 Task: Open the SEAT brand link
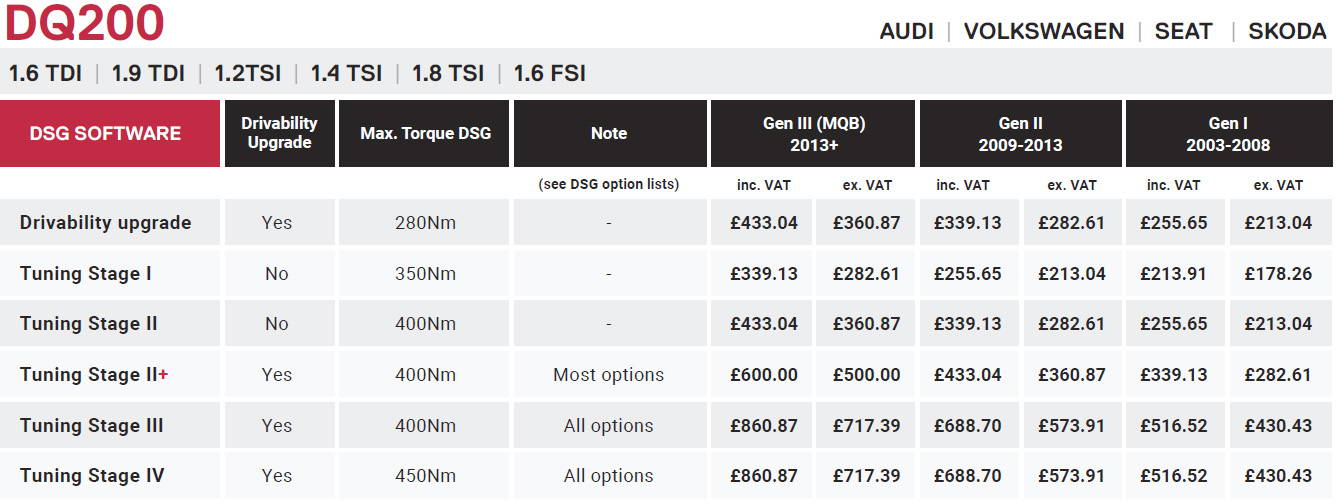click(x=1183, y=31)
